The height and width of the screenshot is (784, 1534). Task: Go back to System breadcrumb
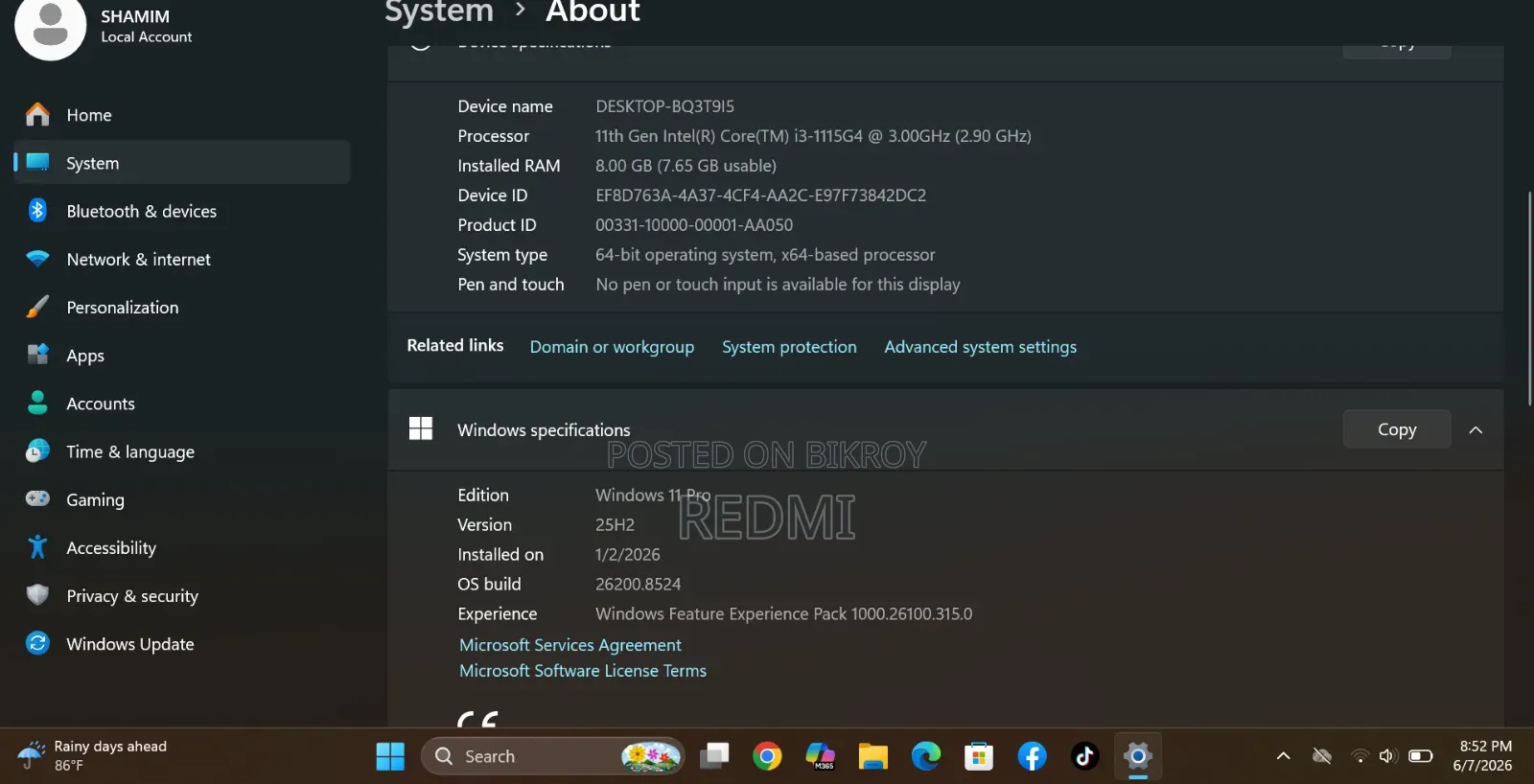[x=439, y=12]
